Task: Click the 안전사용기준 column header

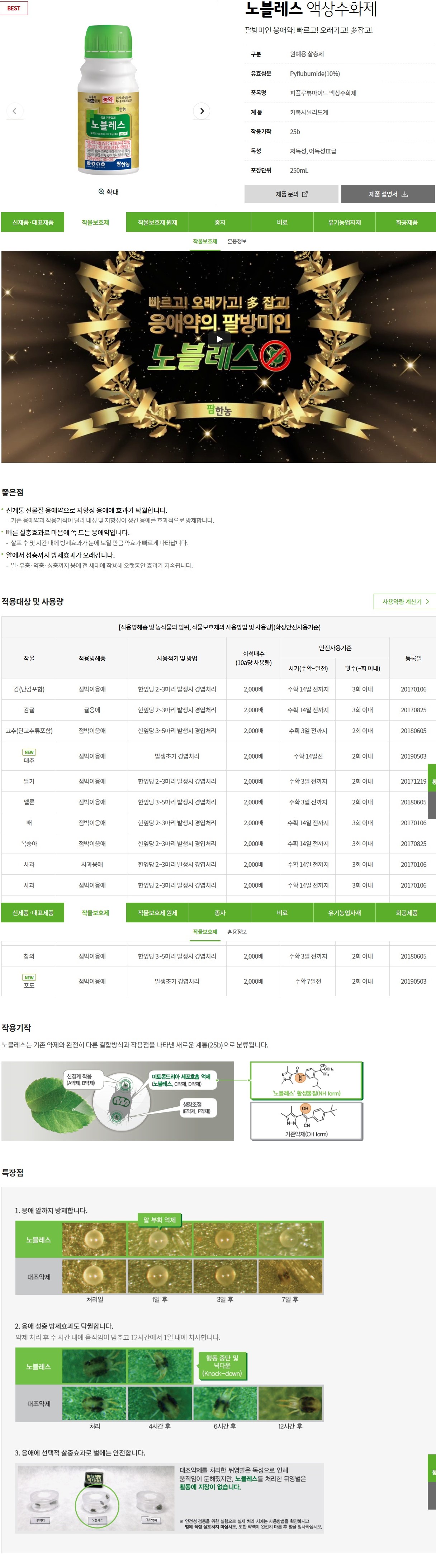Action: (335, 648)
